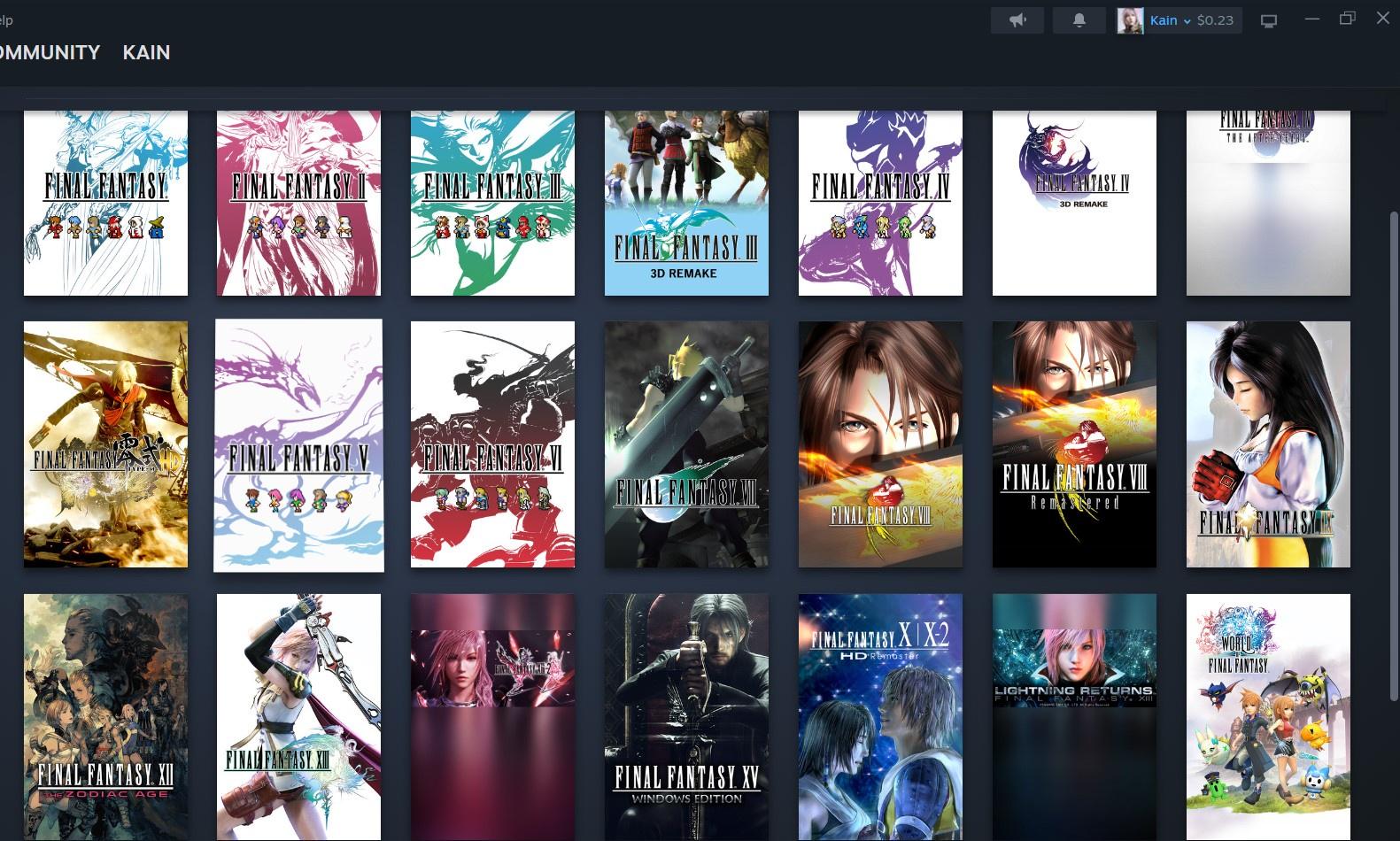This screenshot has width=1400, height=841.
Task: Select Final Fantasy III 3D Remake
Action: pyautogui.click(x=686, y=203)
